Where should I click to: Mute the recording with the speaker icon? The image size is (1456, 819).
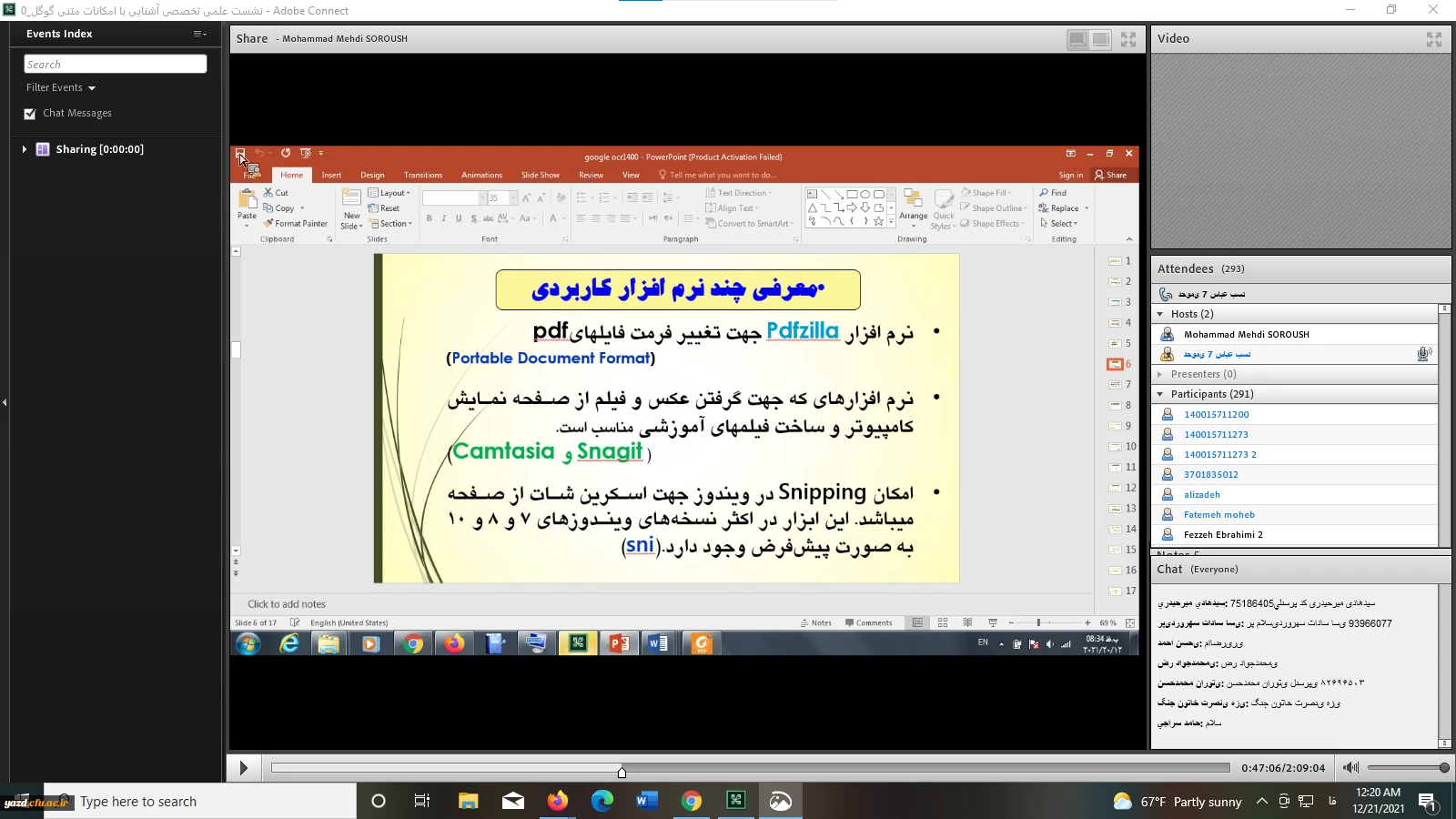pos(1351,768)
